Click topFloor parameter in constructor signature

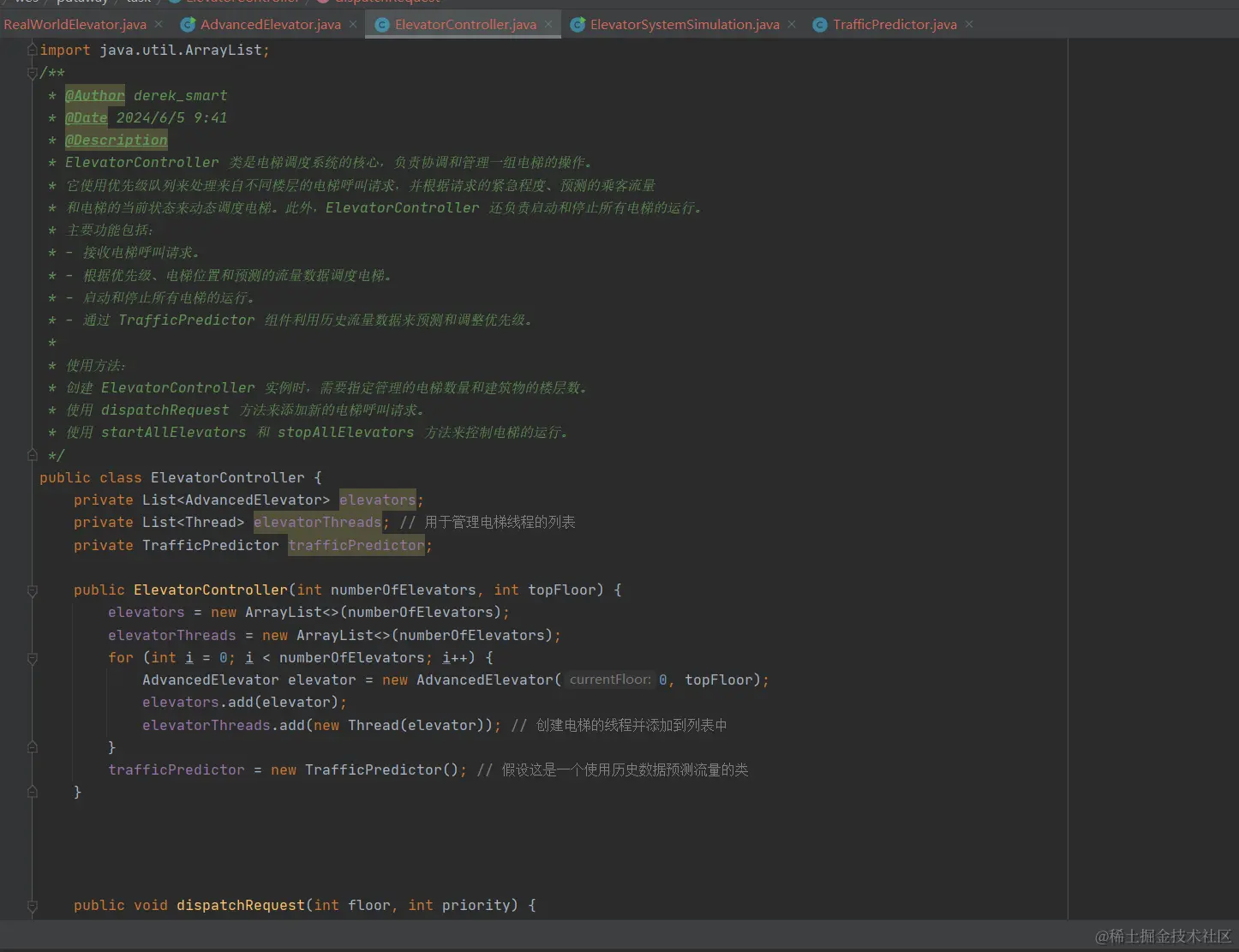click(561, 590)
